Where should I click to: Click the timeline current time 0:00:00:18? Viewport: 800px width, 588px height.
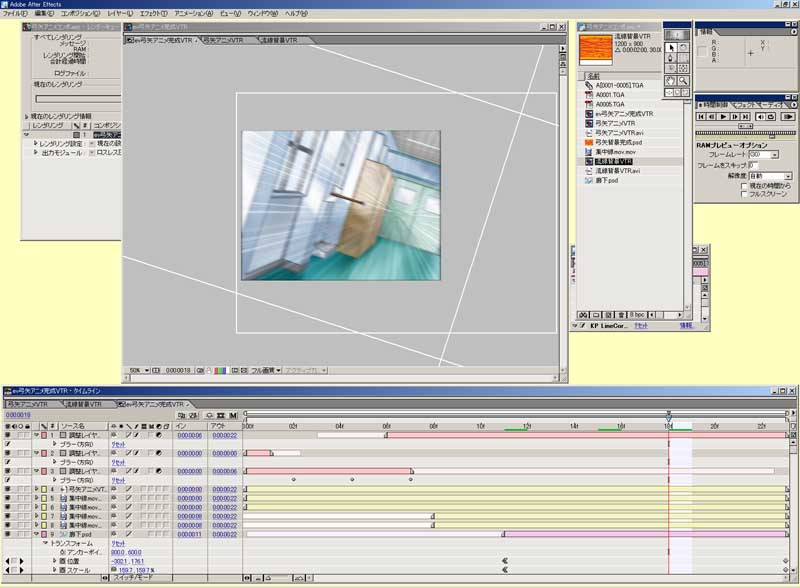tap(18, 415)
